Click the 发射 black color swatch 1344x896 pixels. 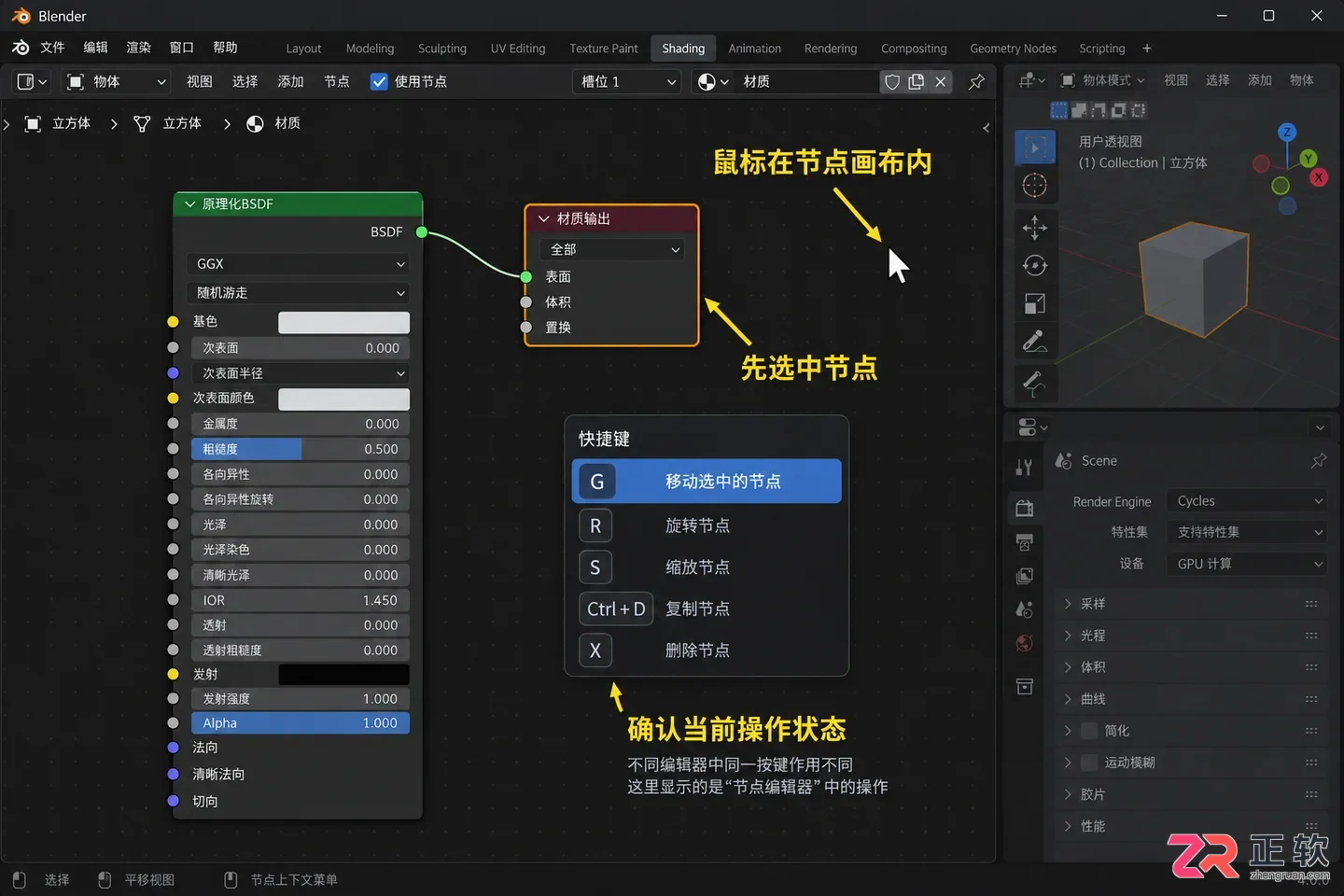(343, 675)
